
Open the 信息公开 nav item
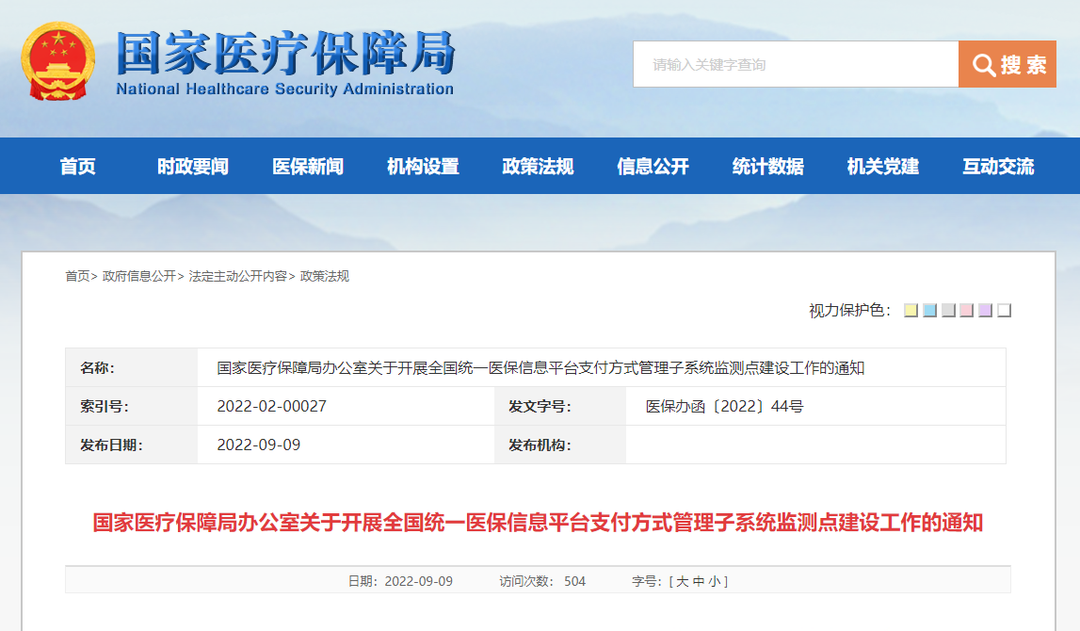tap(653, 166)
